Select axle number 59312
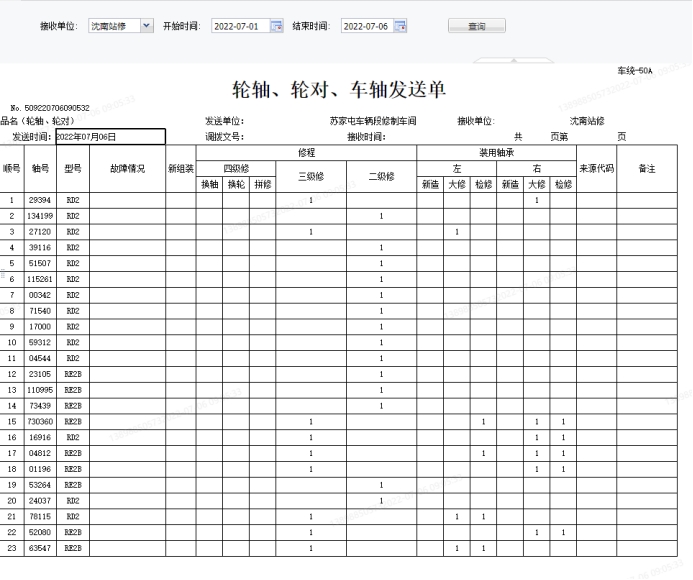This screenshot has height=580, width=693. click(40, 343)
